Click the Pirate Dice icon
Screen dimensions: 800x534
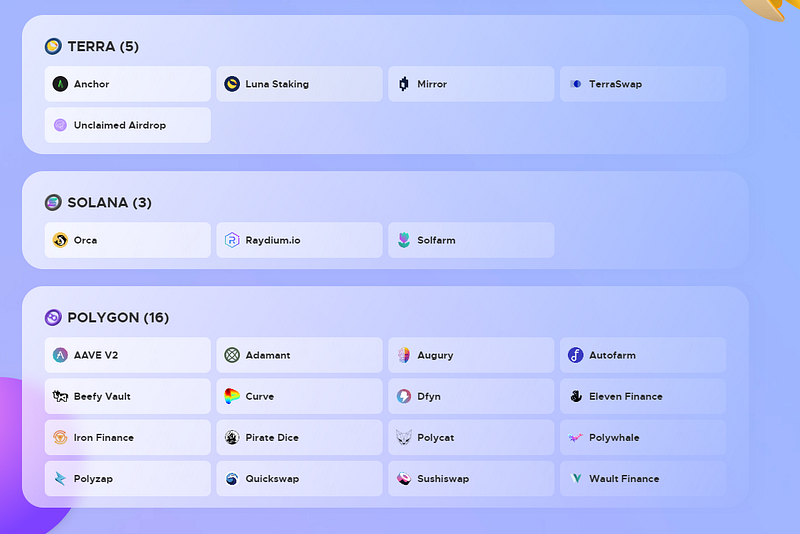click(x=232, y=437)
